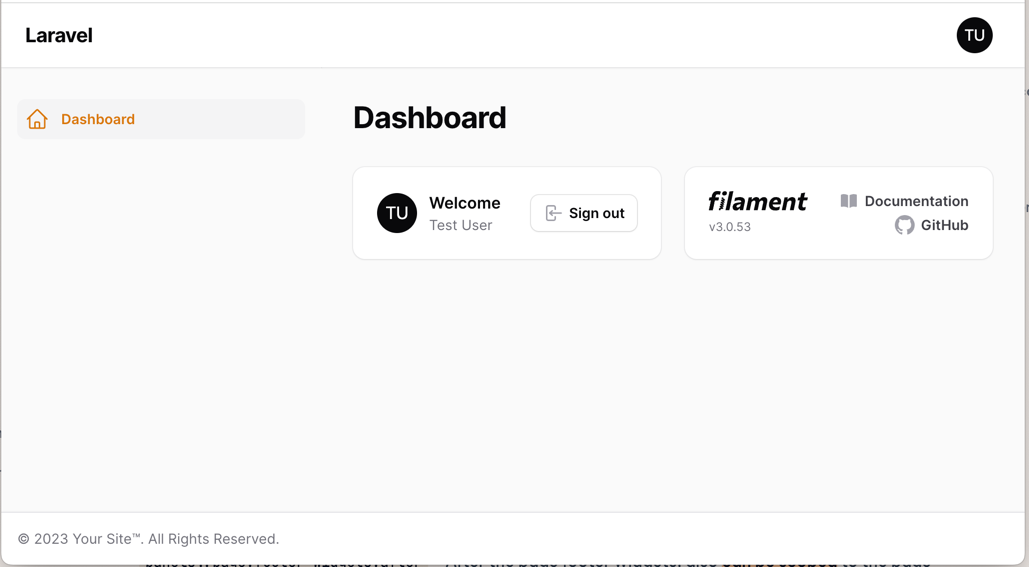Click the Dashboard page heading

pos(429,118)
